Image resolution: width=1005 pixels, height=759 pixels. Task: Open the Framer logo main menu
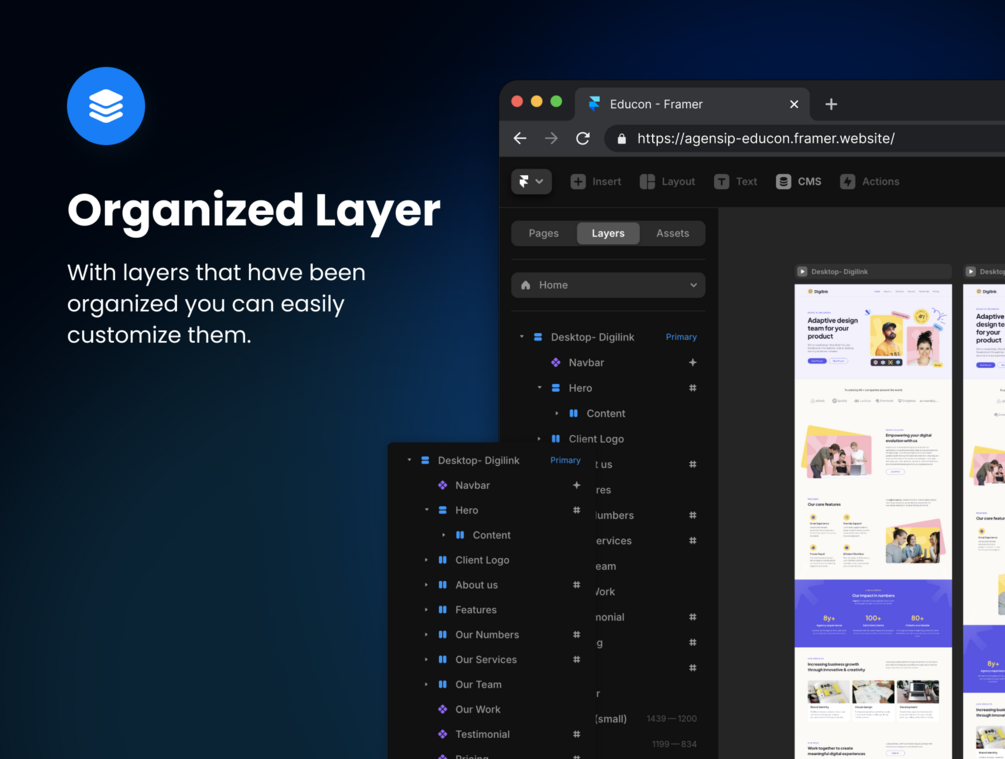[531, 181]
